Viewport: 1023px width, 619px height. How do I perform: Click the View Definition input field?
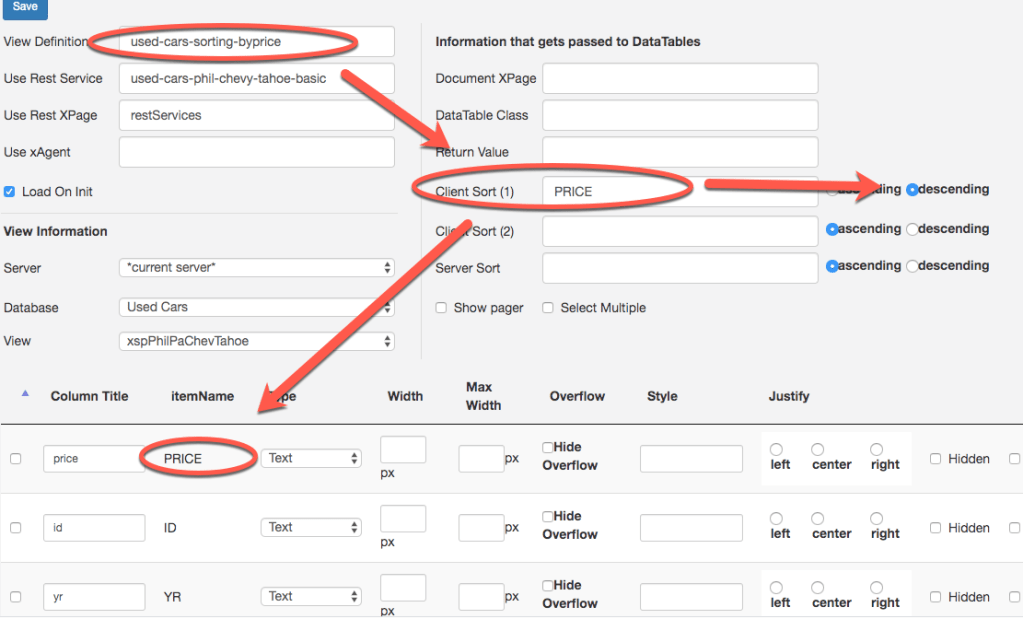coord(256,41)
